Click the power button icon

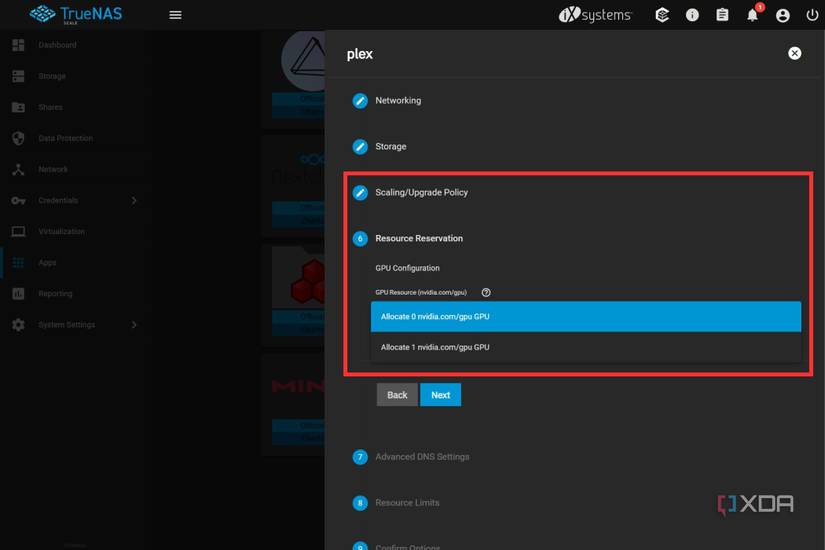coord(812,15)
